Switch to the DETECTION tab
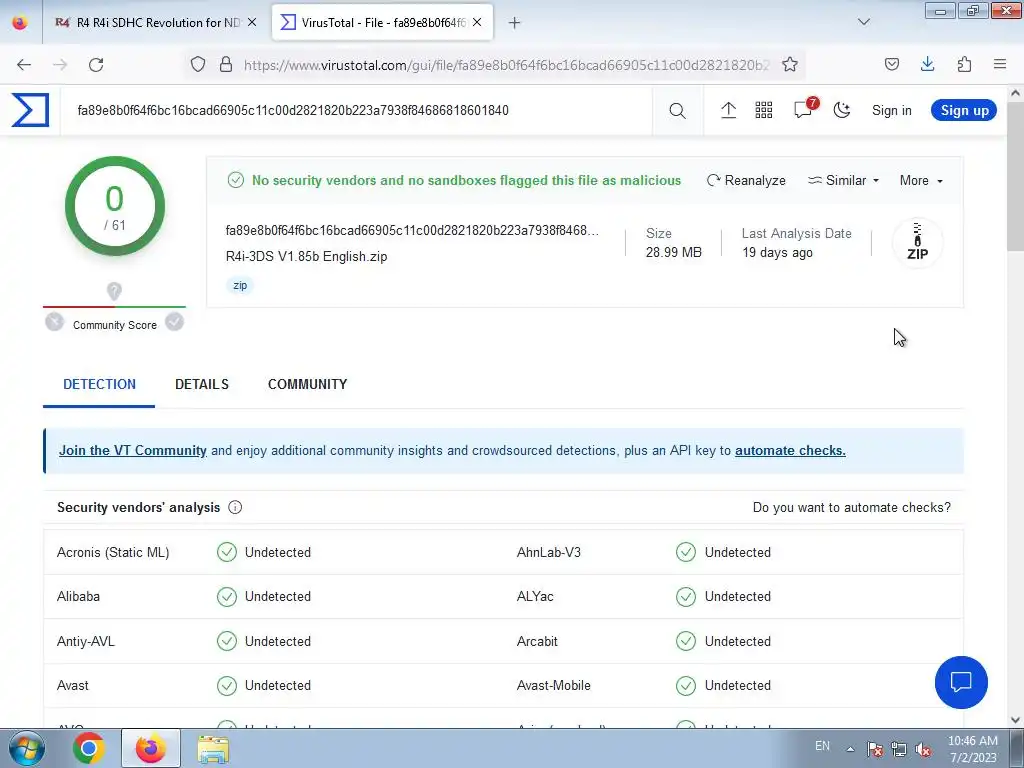Image resolution: width=1024 pixels, height=768 pixels. click(99, 384)
